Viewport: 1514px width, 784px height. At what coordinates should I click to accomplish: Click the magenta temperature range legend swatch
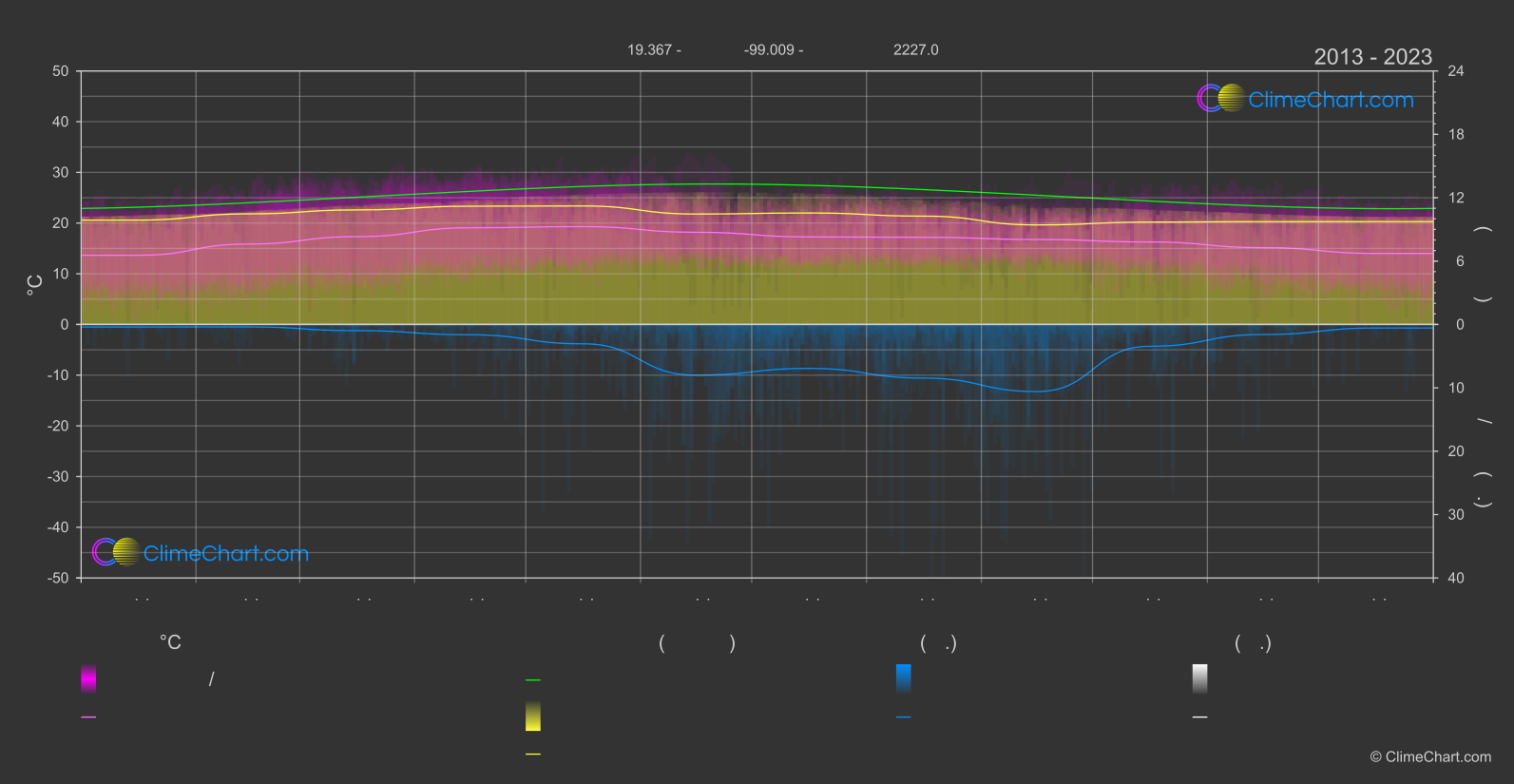tap(88, 679)
